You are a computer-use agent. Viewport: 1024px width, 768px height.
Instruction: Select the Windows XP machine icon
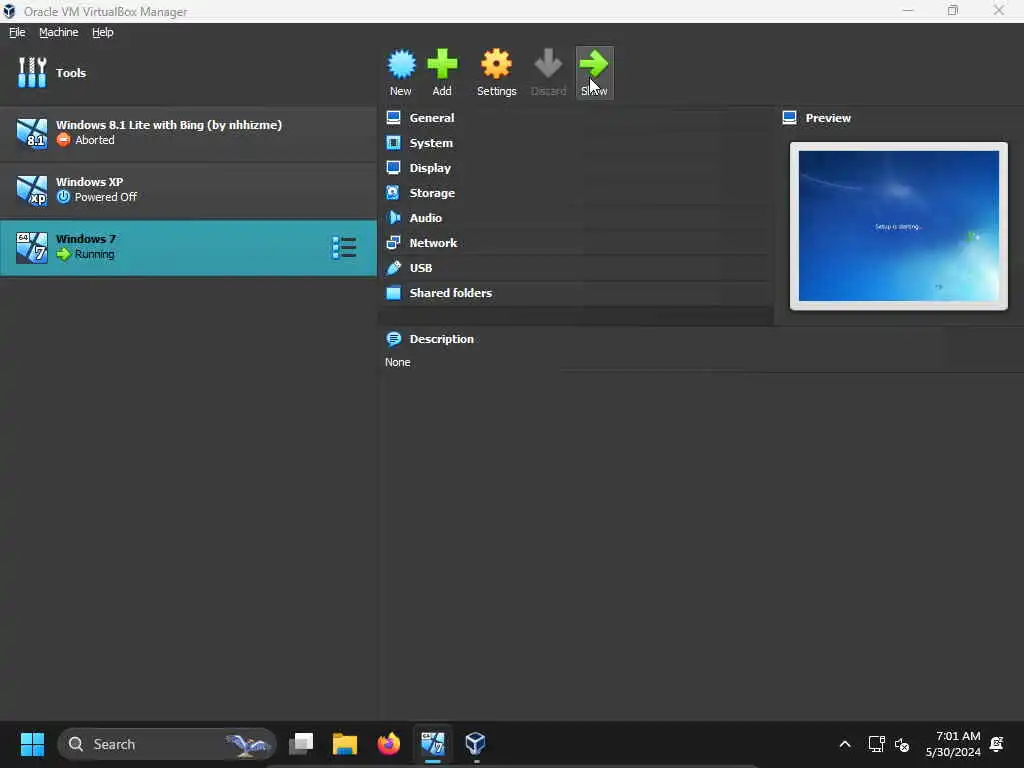point(31,190)
